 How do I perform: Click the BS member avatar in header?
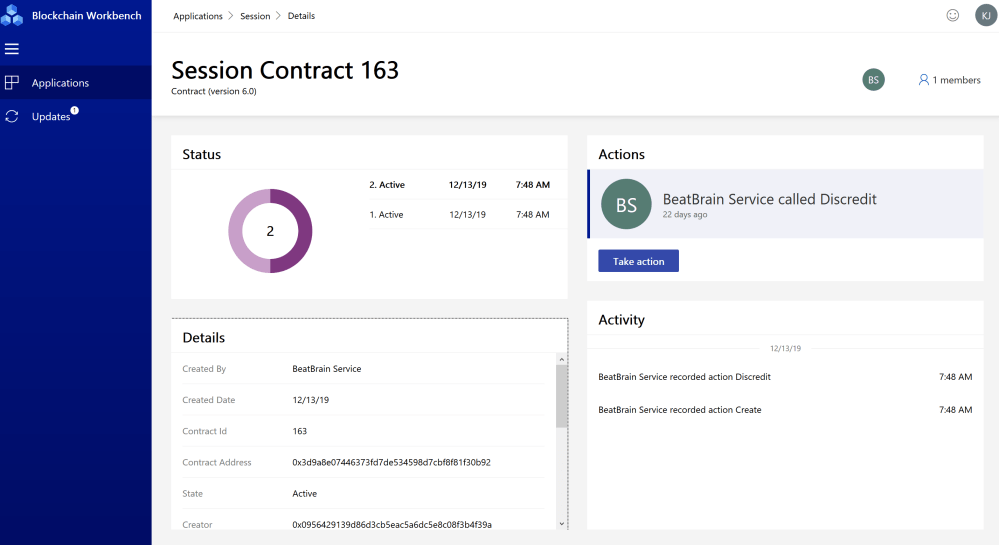click(873, 80)
